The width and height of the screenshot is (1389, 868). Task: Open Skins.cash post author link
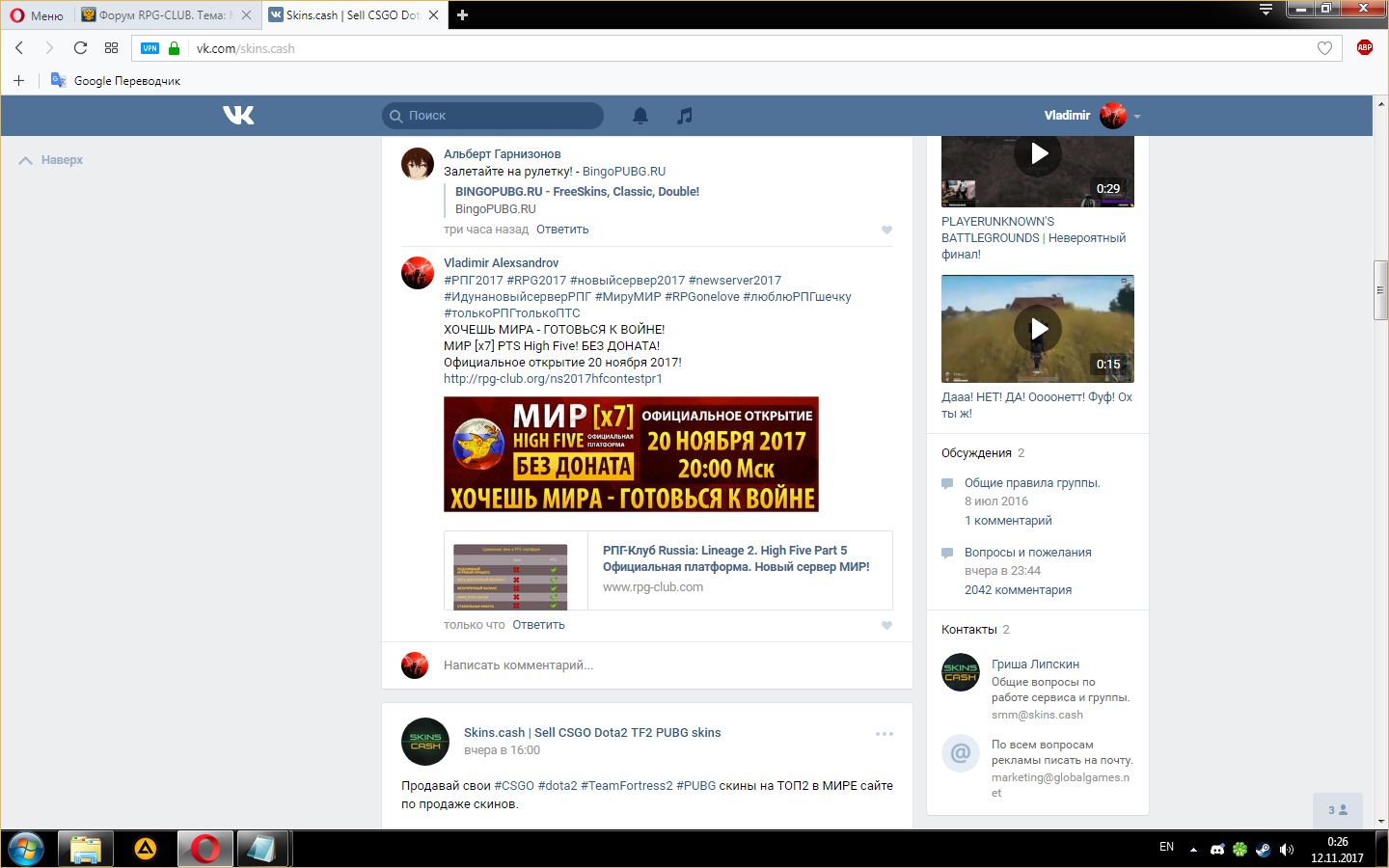pyautogui.click(x=592, y=733)
